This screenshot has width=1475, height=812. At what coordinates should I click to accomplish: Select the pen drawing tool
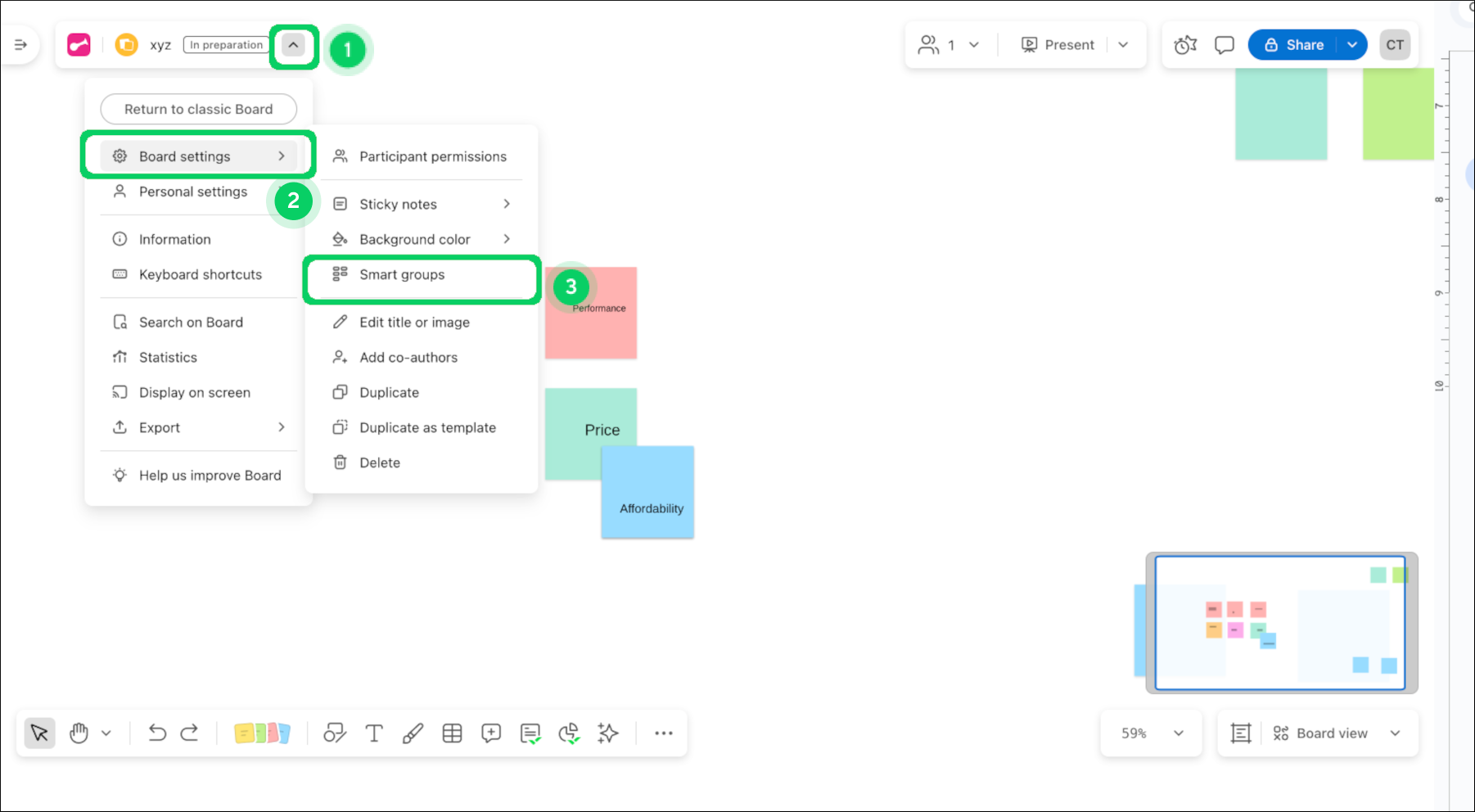(x=413, y=733)
